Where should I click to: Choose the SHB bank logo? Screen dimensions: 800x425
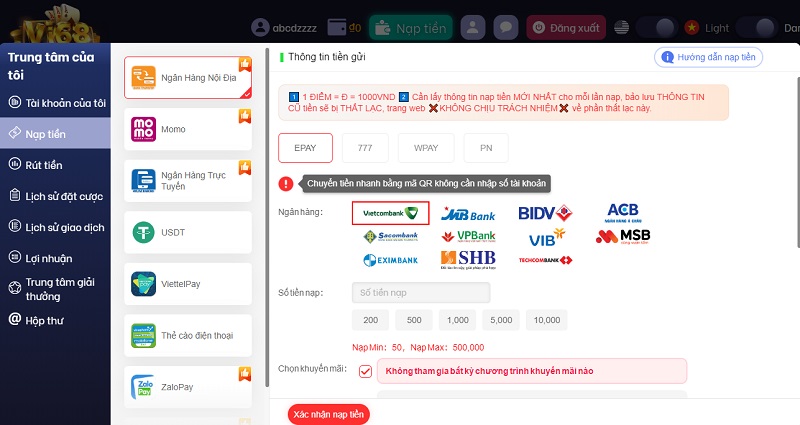coord(468,260)
